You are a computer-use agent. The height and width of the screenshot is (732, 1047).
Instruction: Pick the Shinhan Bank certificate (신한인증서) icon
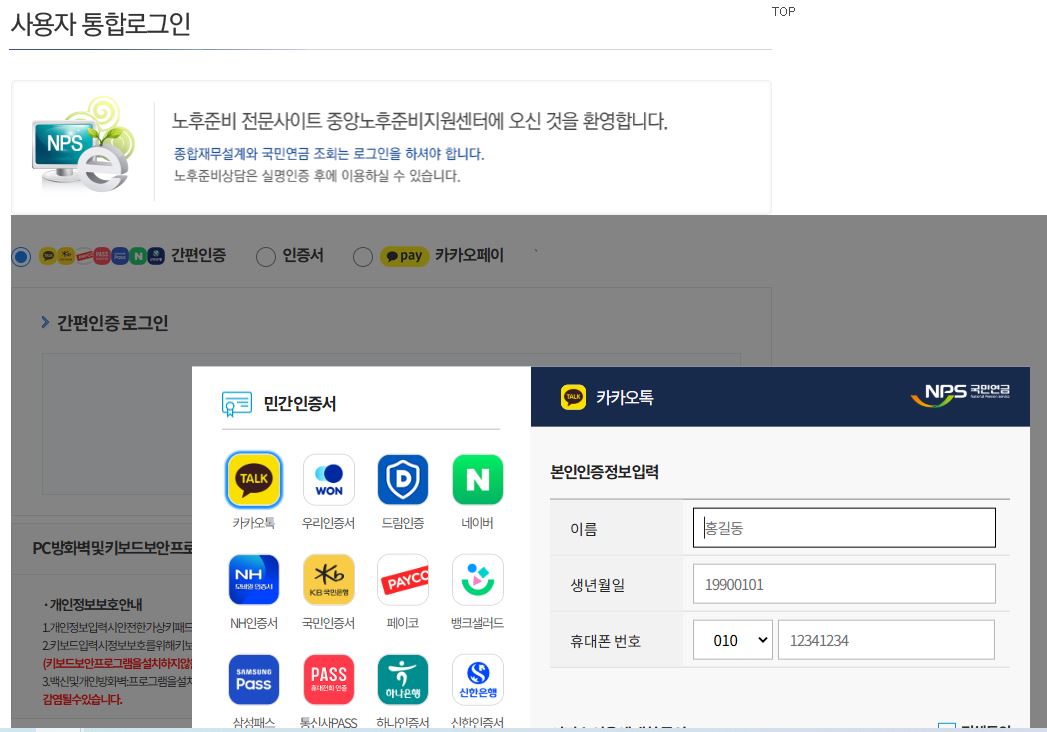pos(477,680)
